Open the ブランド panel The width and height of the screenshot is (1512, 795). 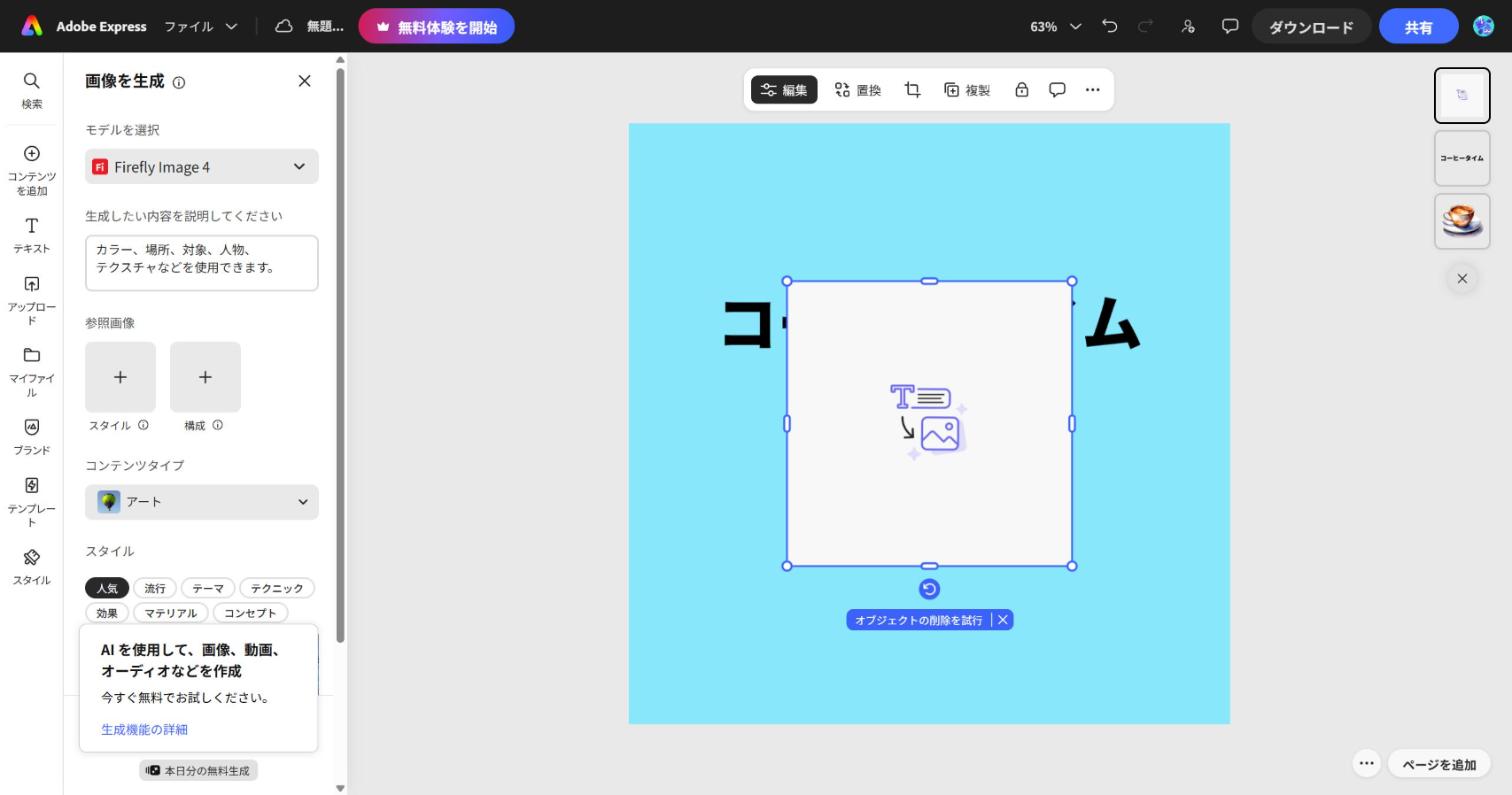point(31,436)
